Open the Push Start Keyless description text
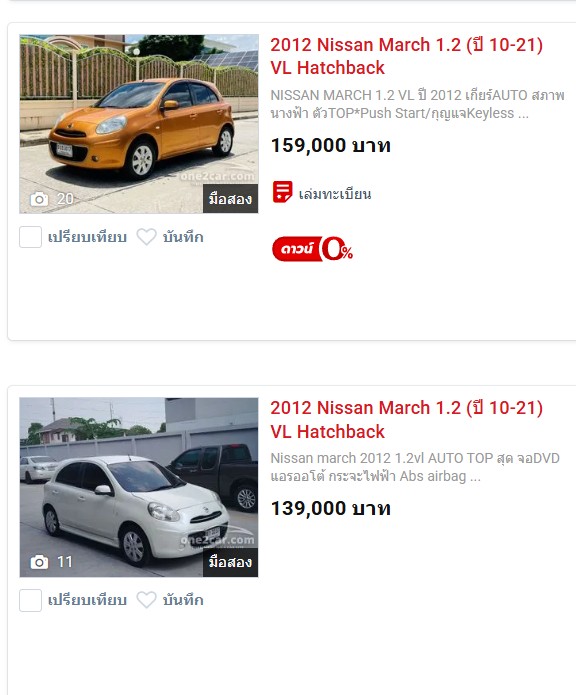 [417, 104]
